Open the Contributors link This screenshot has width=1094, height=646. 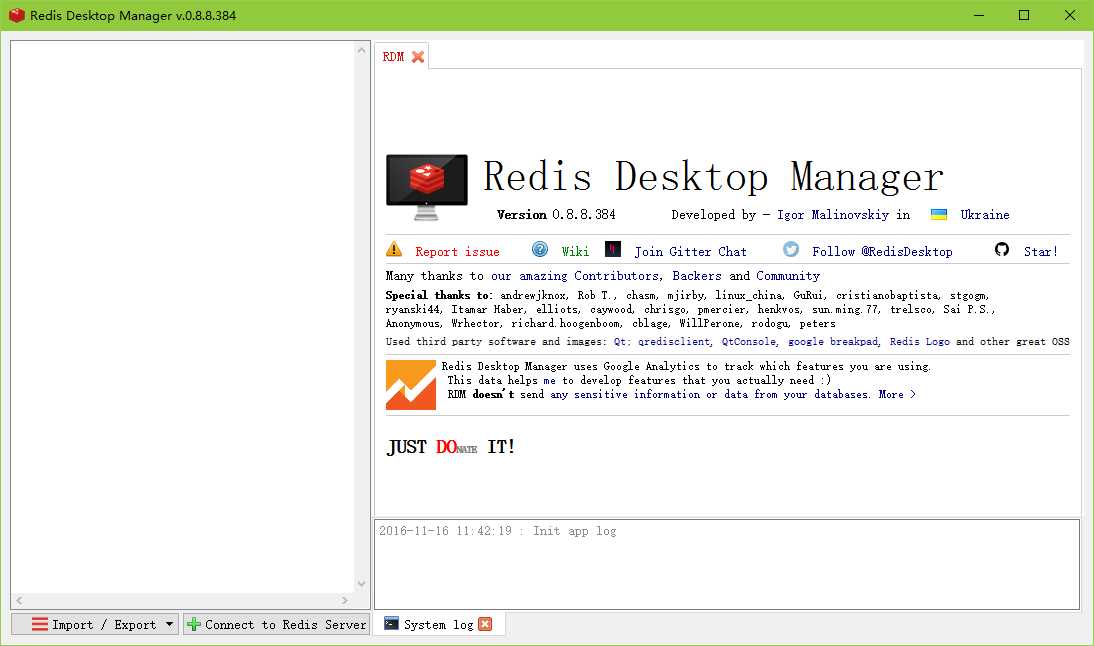click(x=616, y=276)
